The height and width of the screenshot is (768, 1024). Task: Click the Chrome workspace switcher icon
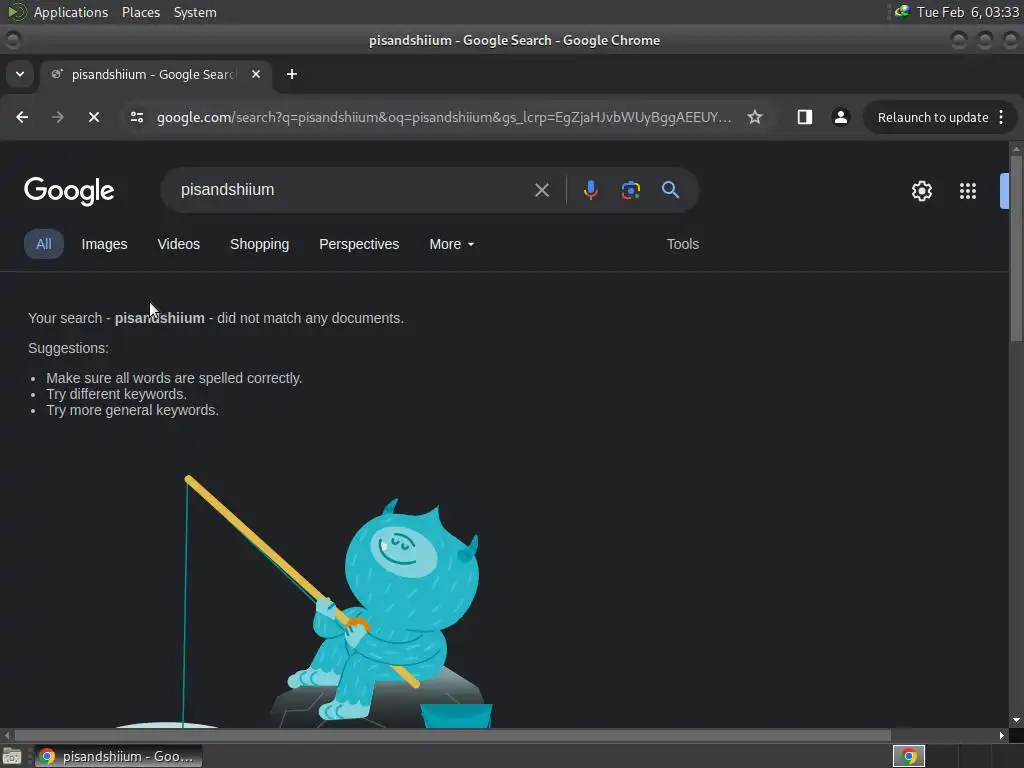coord(909,756)
